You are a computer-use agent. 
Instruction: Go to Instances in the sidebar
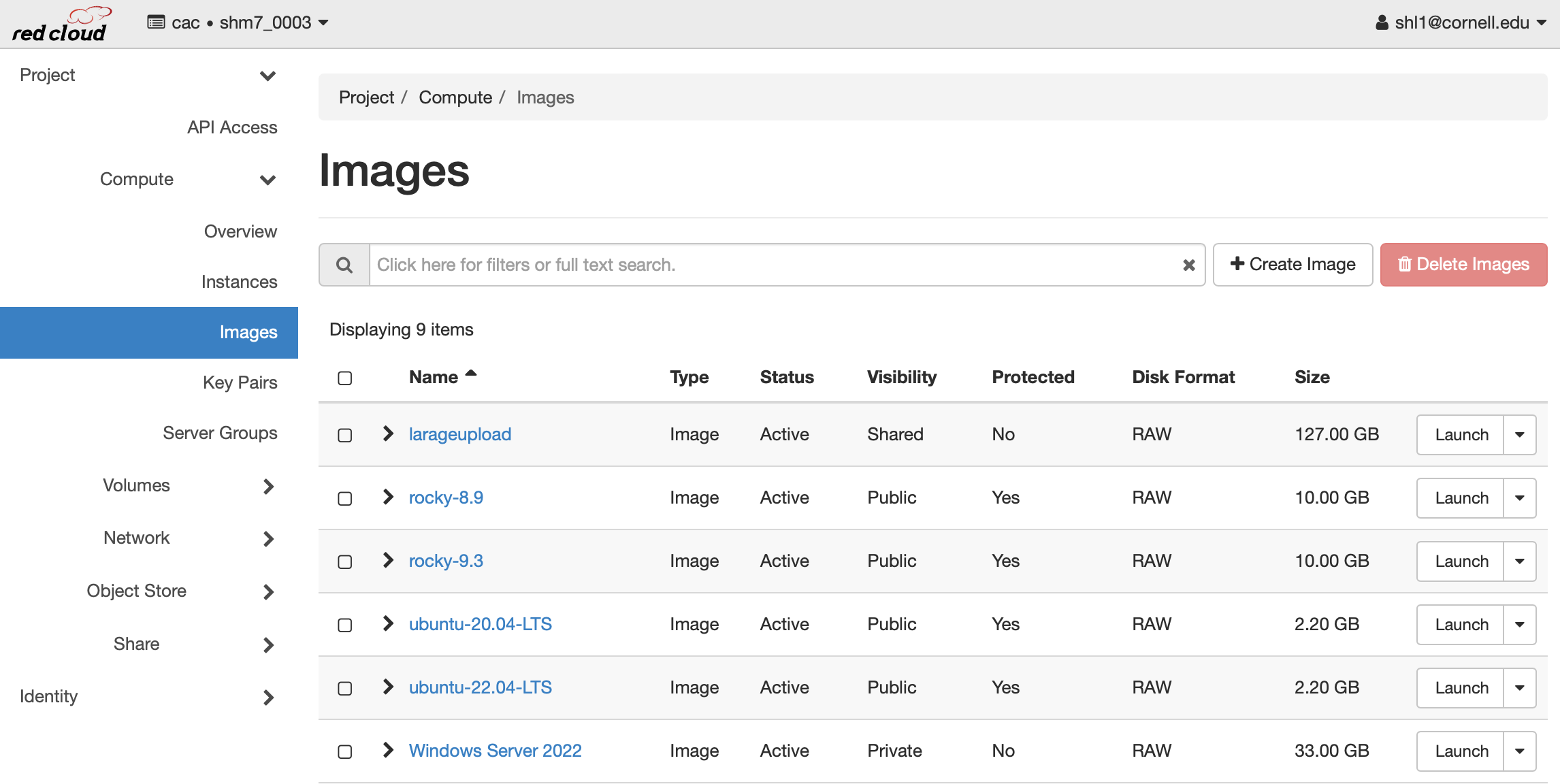239,282
